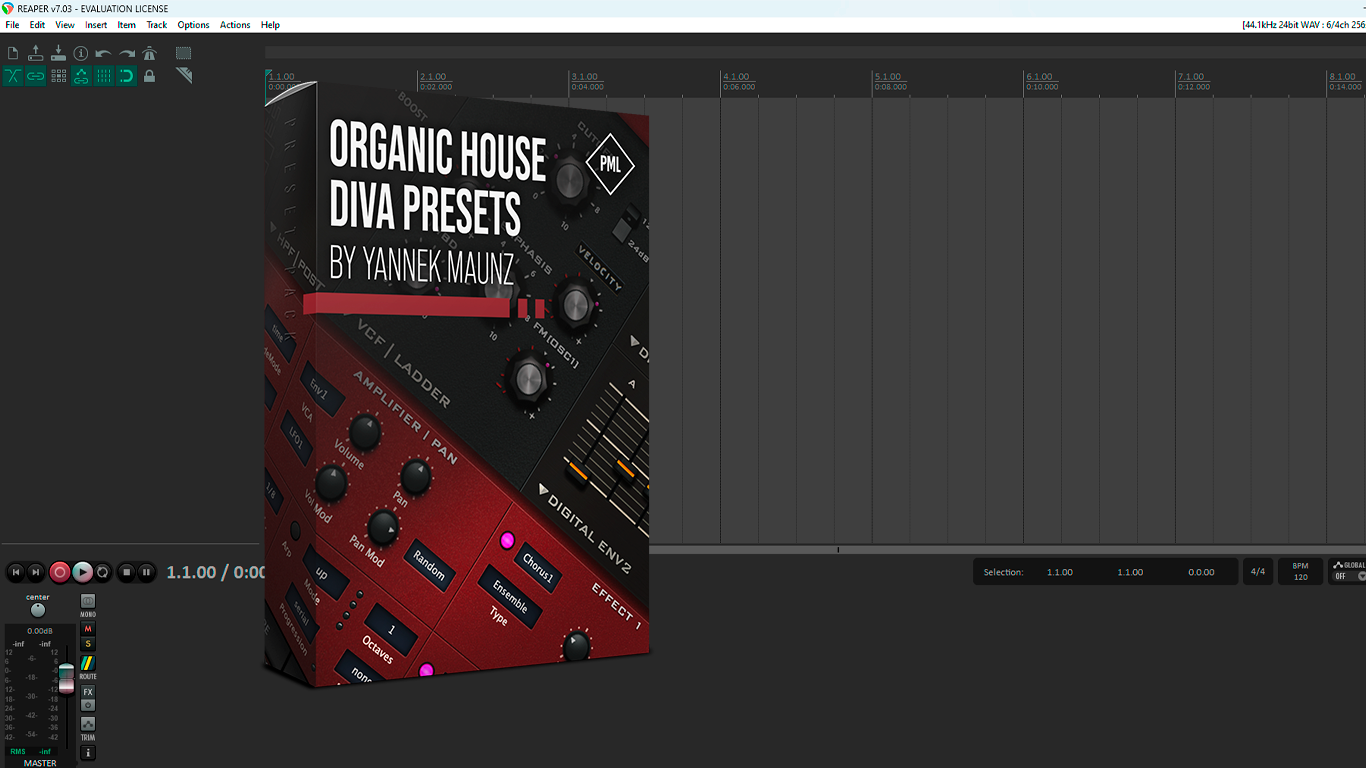
Task: Solo the master track with S button
Action: point(88,644)
